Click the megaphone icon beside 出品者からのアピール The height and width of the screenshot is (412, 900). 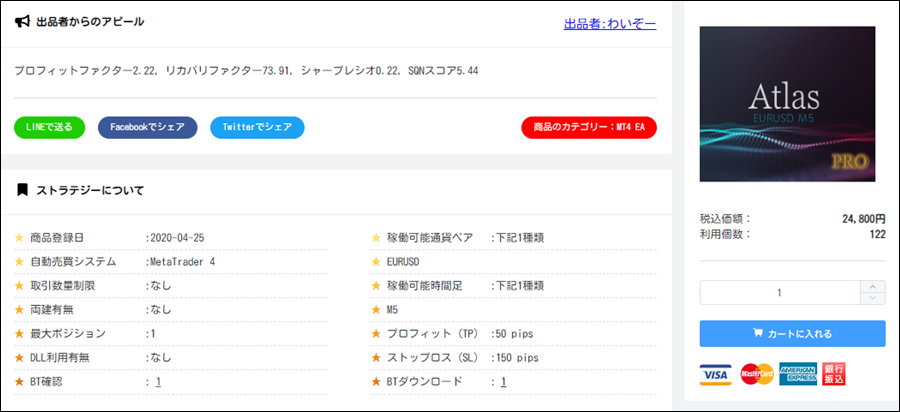click(22, 22)
